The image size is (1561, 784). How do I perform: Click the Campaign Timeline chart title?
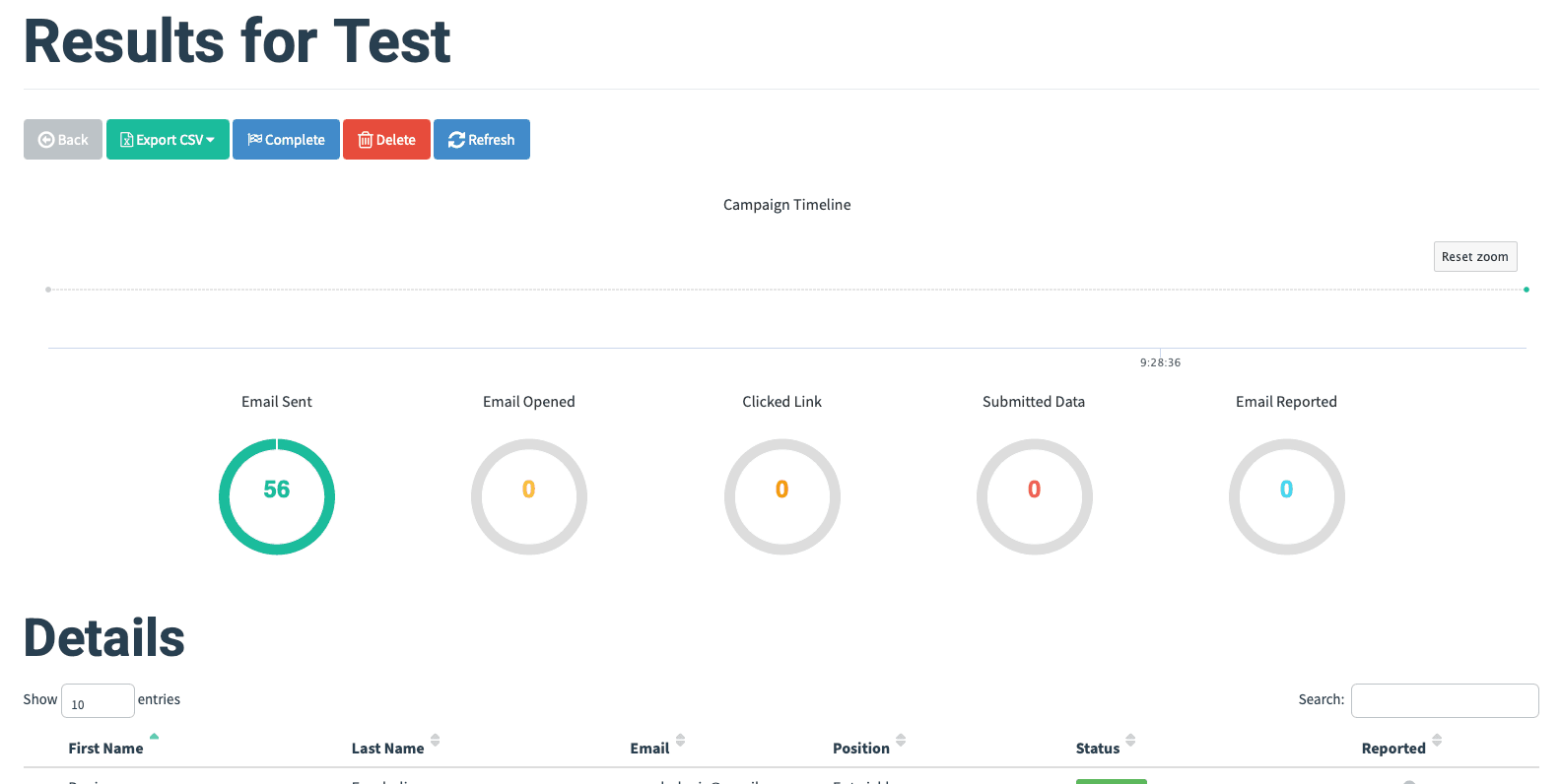(x=787, y=205)
